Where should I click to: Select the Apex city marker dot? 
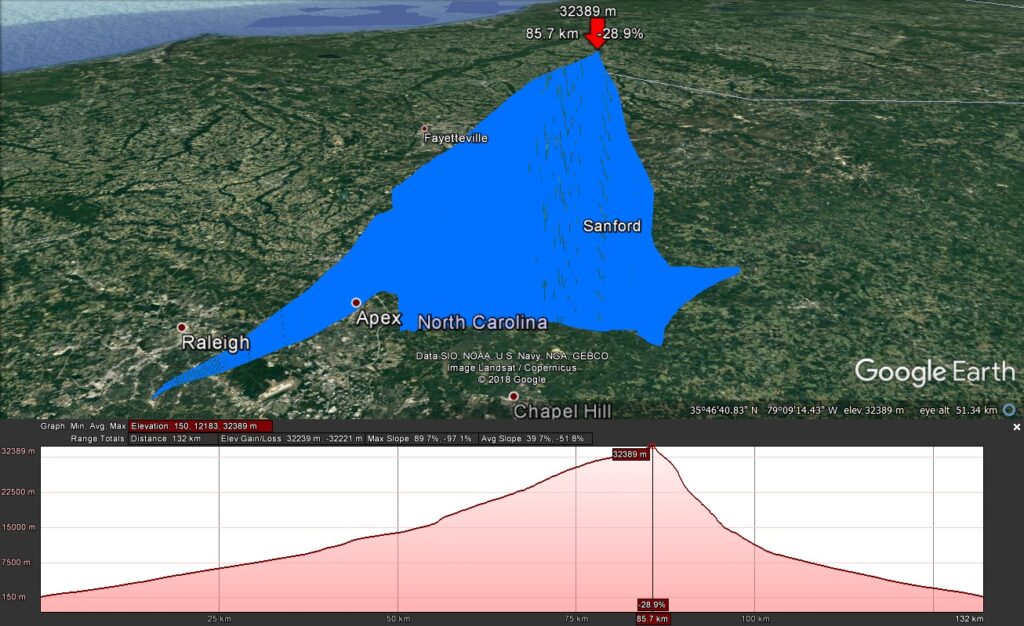point(356,302)
